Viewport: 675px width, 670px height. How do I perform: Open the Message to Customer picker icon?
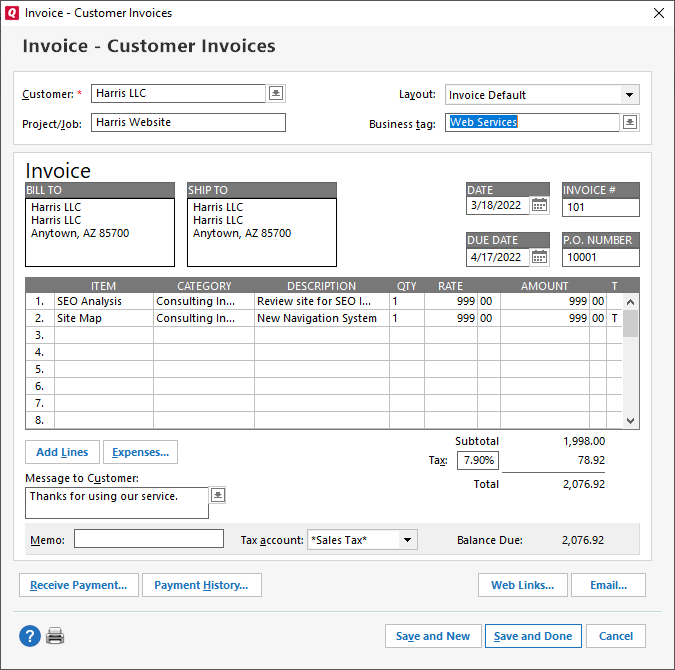(x=218, y=495)
